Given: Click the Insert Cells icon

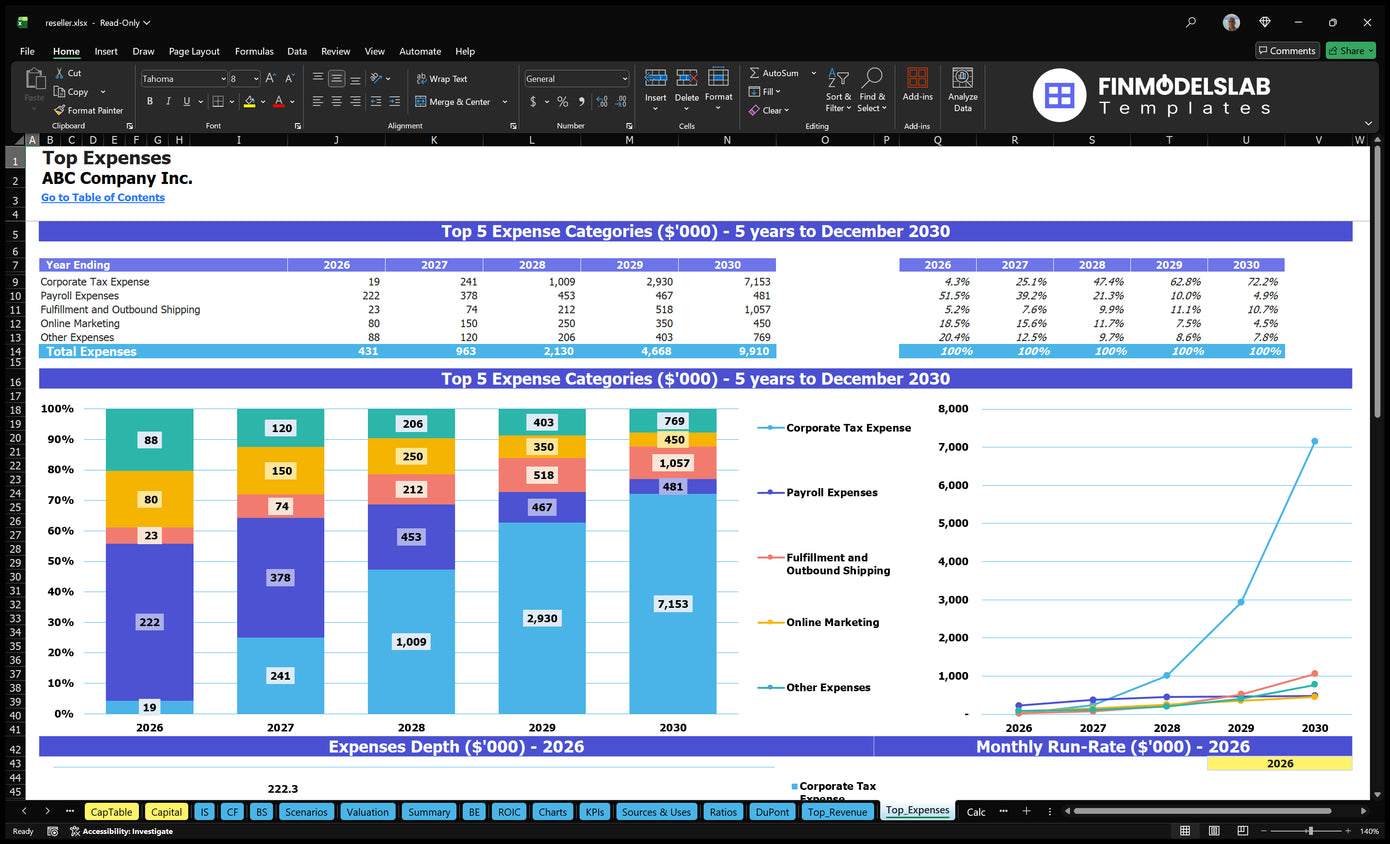Looking at the screenshot, I should point(656,88).
